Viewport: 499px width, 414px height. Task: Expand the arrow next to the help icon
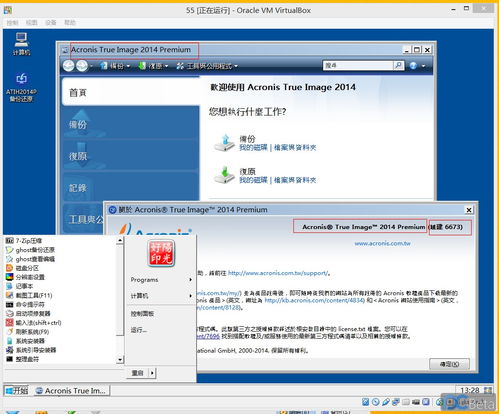pos(423,66)
